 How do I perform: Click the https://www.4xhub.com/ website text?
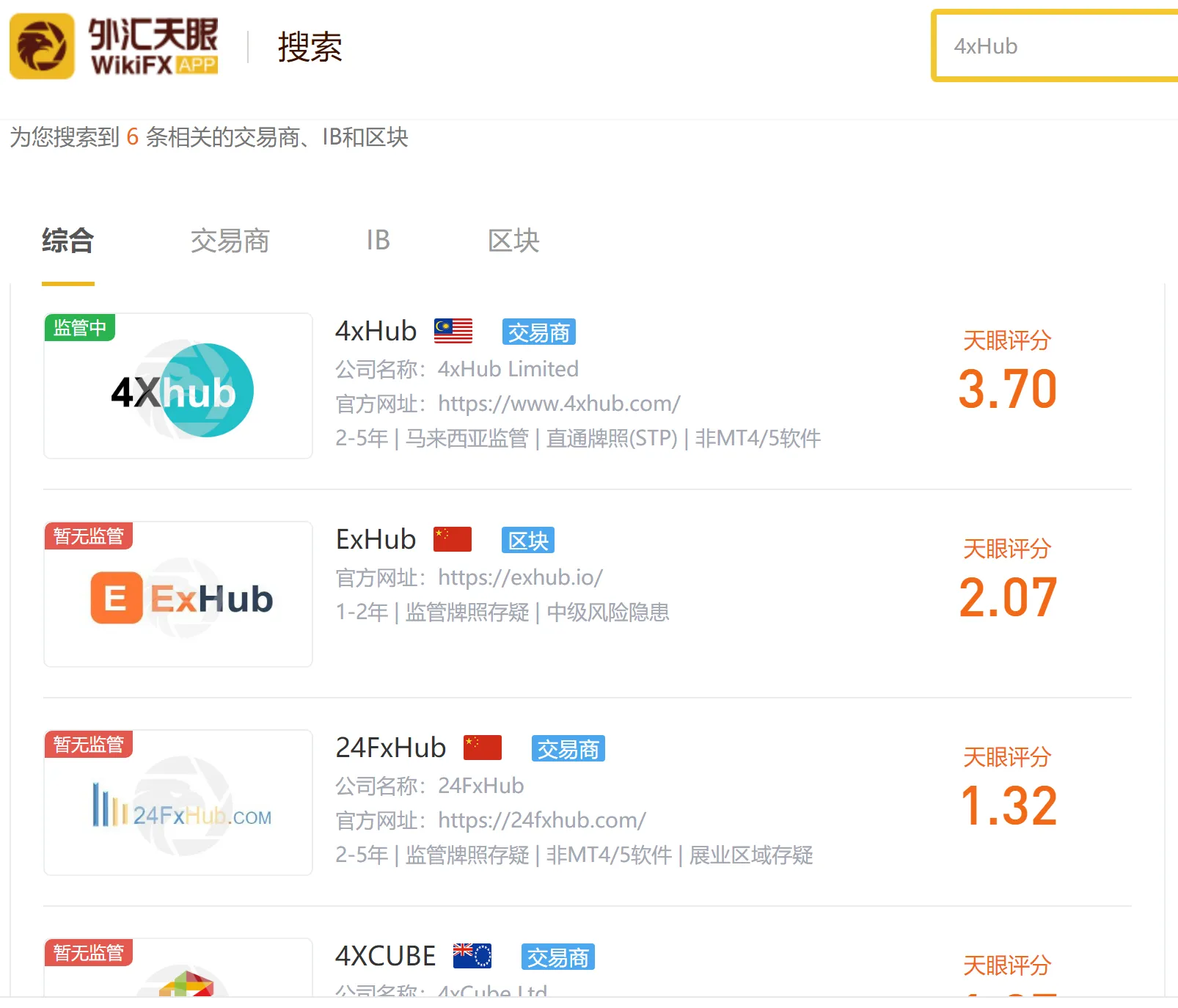click(x=560, y=403)
